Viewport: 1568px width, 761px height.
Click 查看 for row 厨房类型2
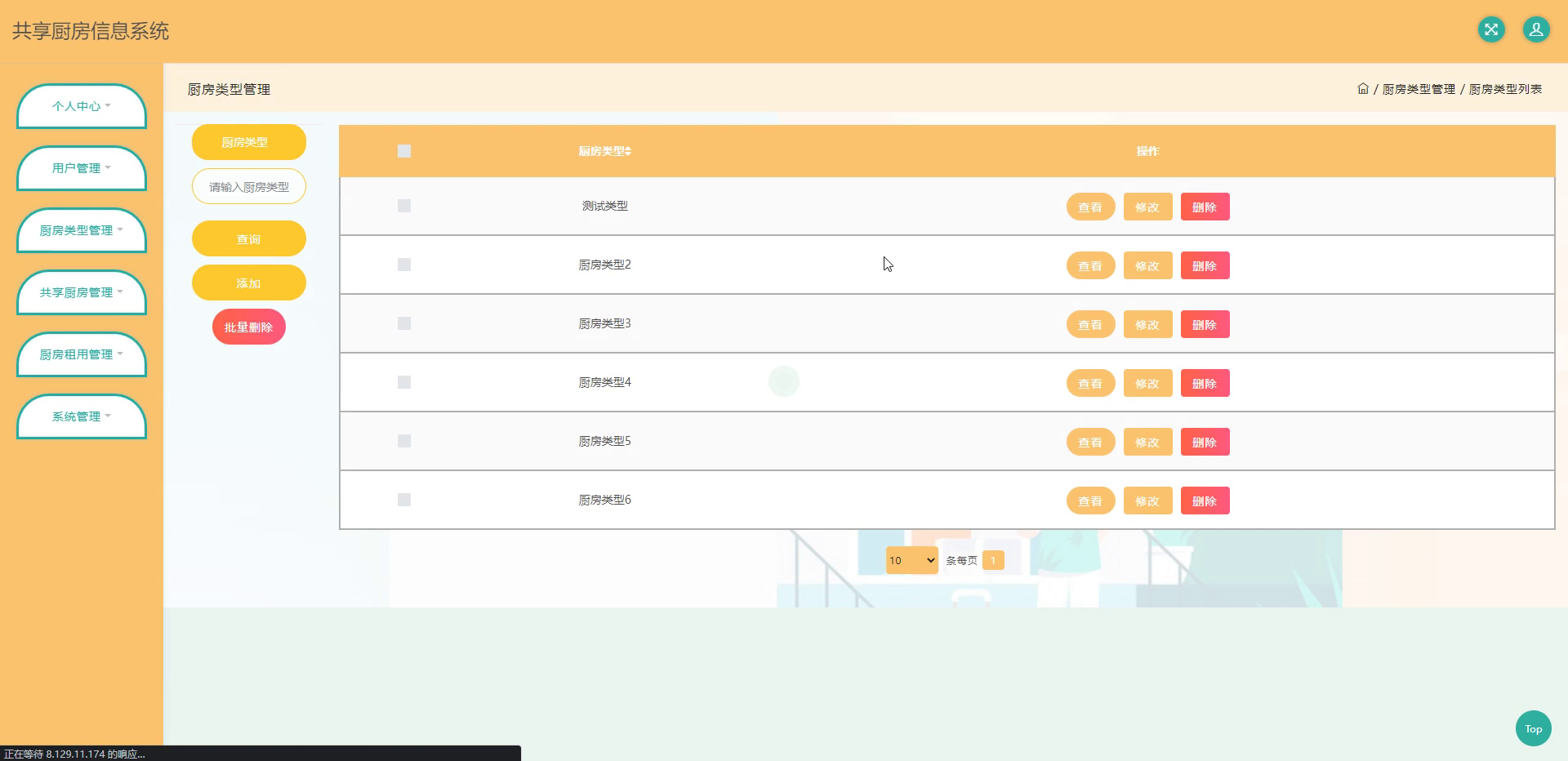1090,265
